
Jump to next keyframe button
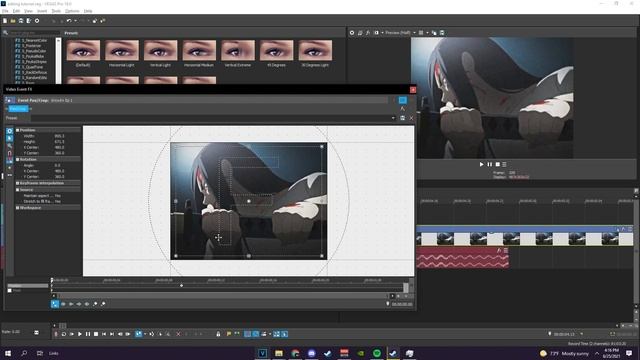coord(79,304)
